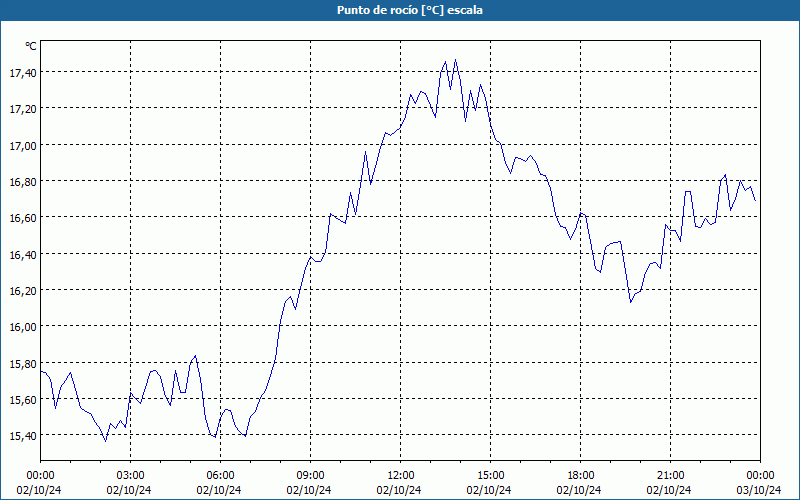Image resolution: width=800 pixels, height=500 pixels.
Task: Click the 18:00 time axis label
Action: 581,476
